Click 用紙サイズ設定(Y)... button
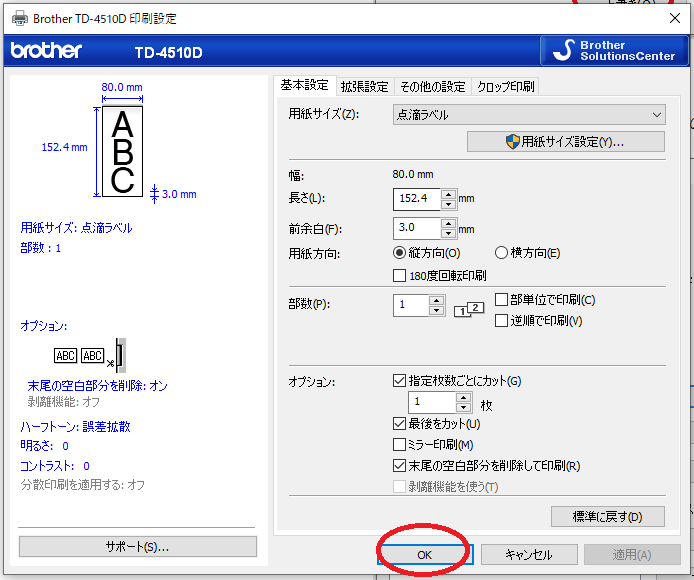 click(x=566, y=142)
